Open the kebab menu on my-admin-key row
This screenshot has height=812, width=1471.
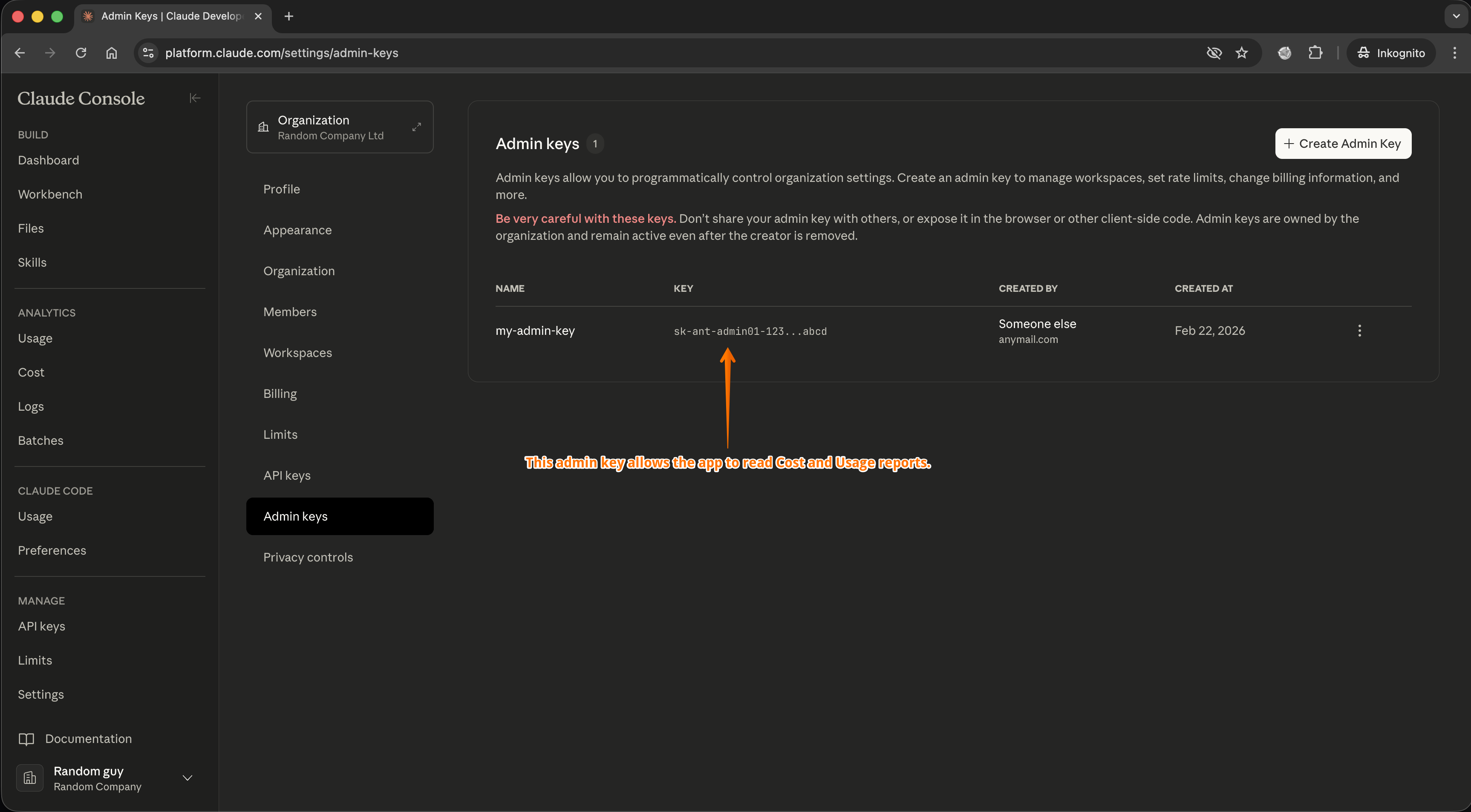pos(1360,331)
